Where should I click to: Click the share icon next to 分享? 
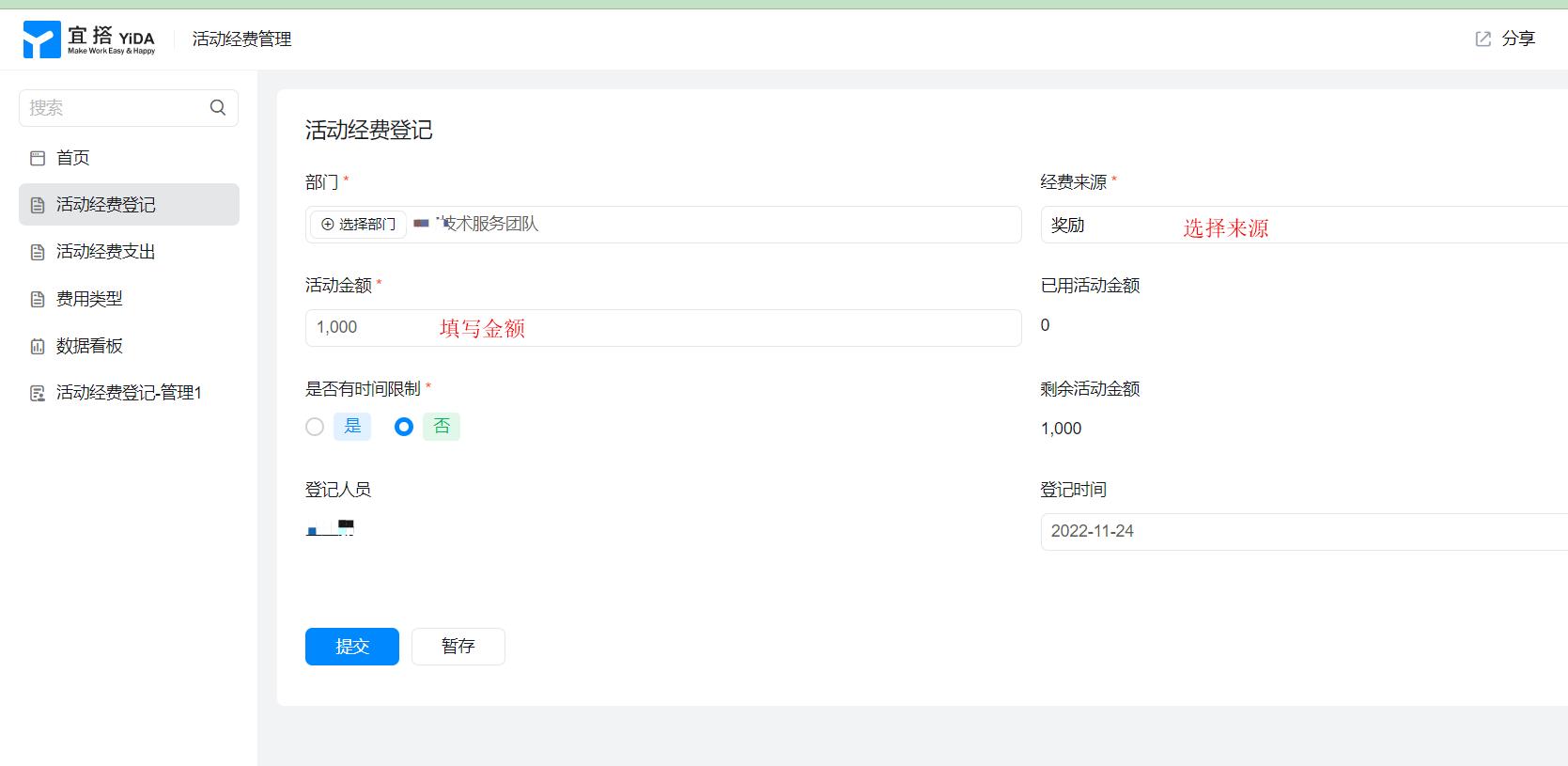click(x=1483, y=39)
